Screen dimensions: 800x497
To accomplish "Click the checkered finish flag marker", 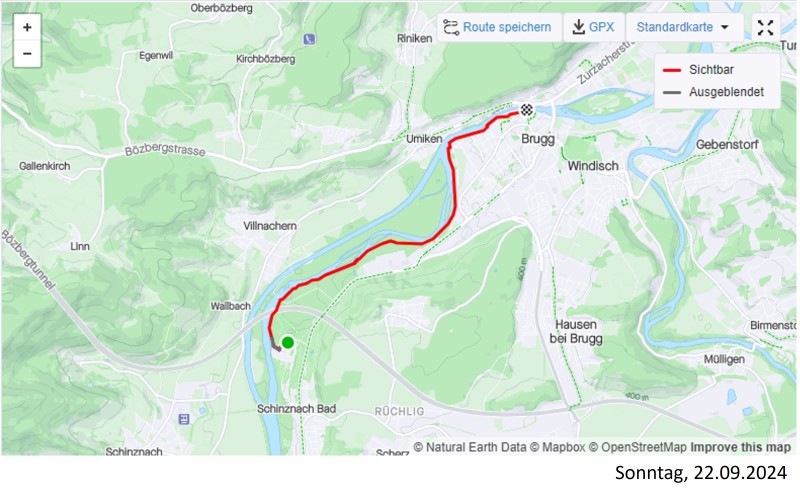I will 527,109.
